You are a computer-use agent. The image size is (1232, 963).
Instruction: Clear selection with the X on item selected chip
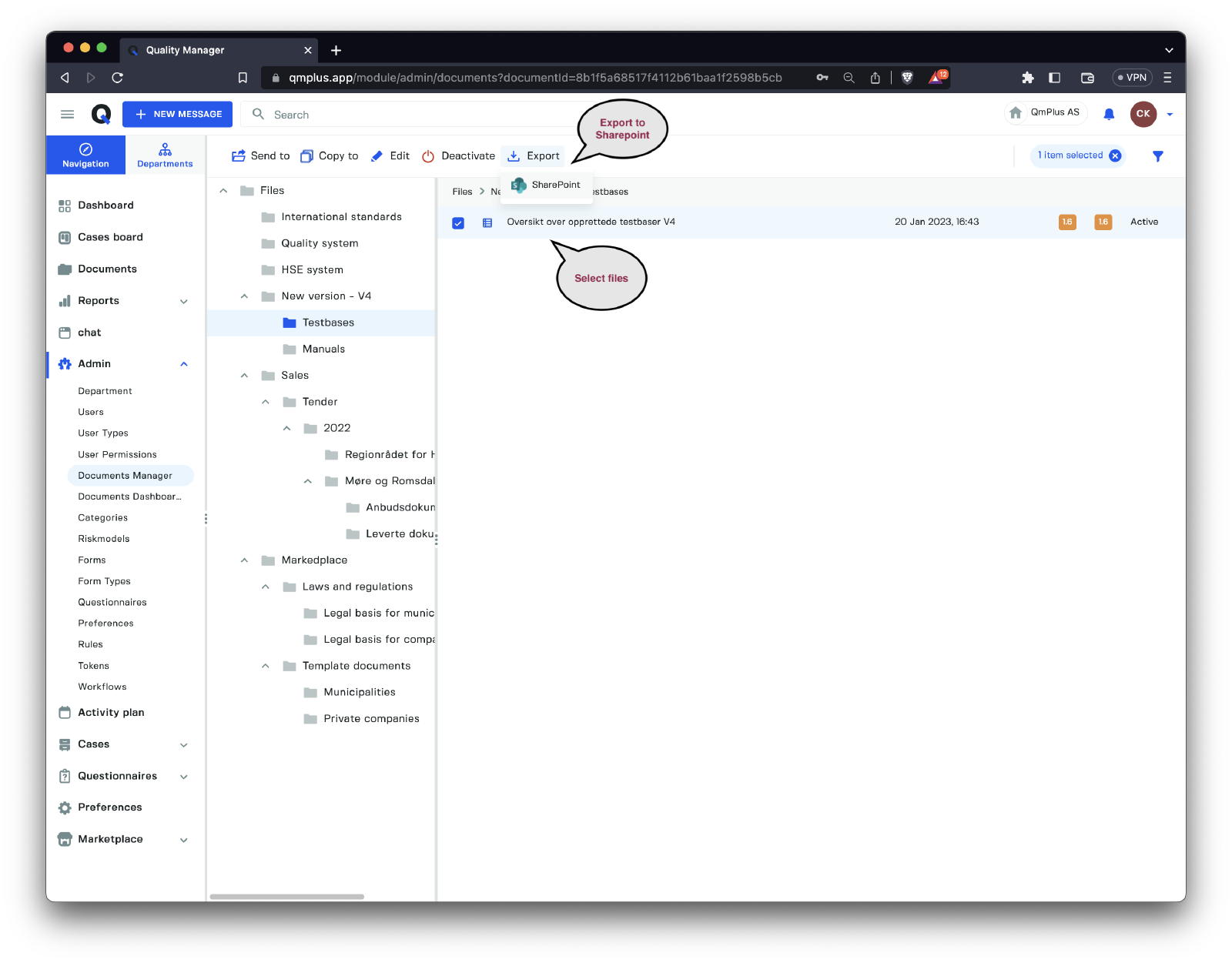tap(1115, 155)
